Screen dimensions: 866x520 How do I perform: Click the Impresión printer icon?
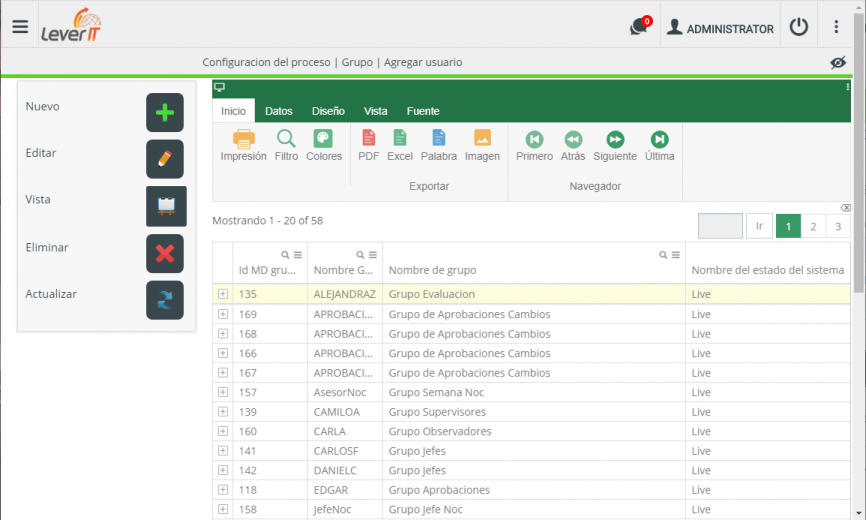point(243,145)
